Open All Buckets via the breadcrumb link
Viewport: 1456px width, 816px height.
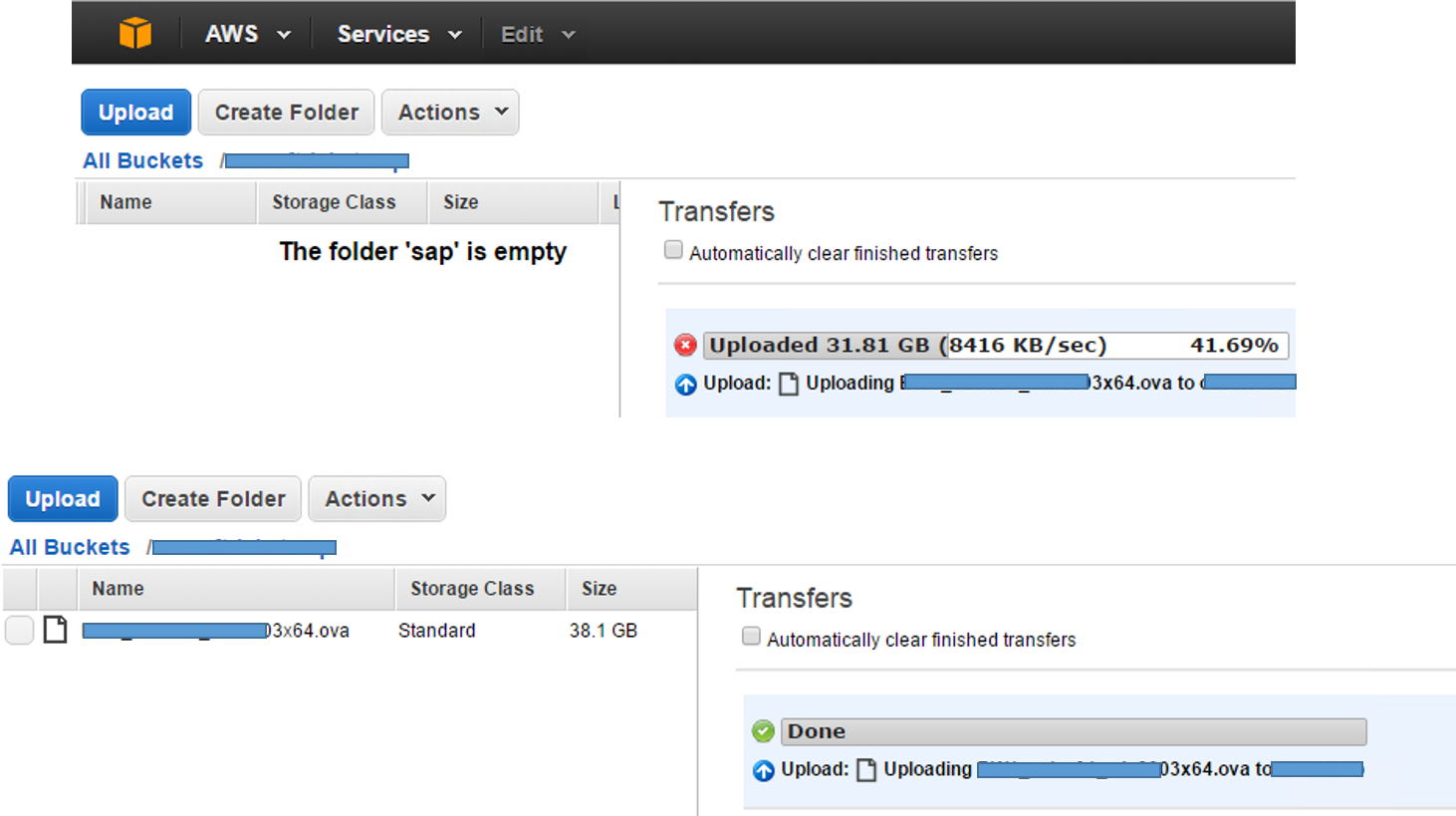click(x=142, y=160)
